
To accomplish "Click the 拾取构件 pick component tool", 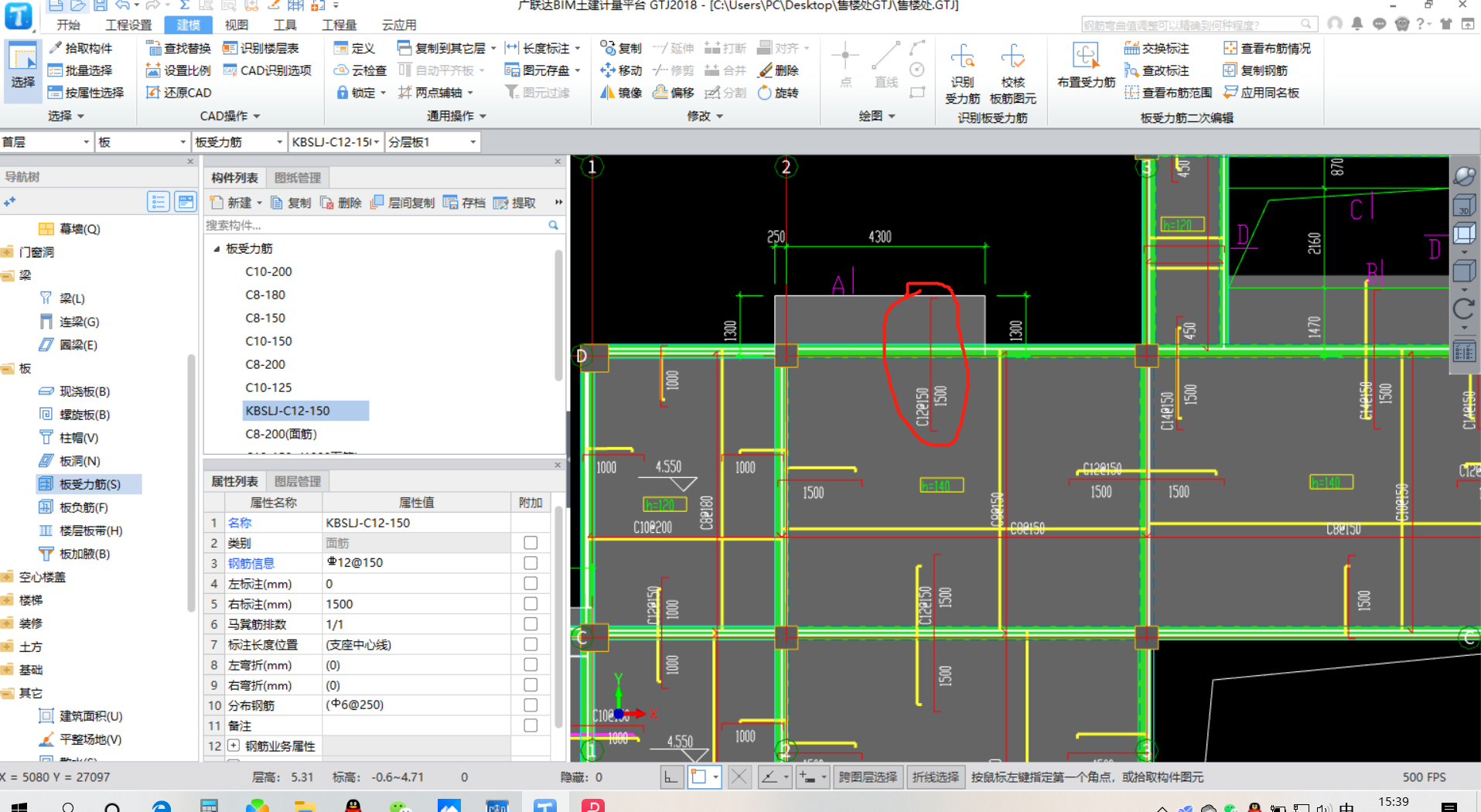I will tap(80, 48).
